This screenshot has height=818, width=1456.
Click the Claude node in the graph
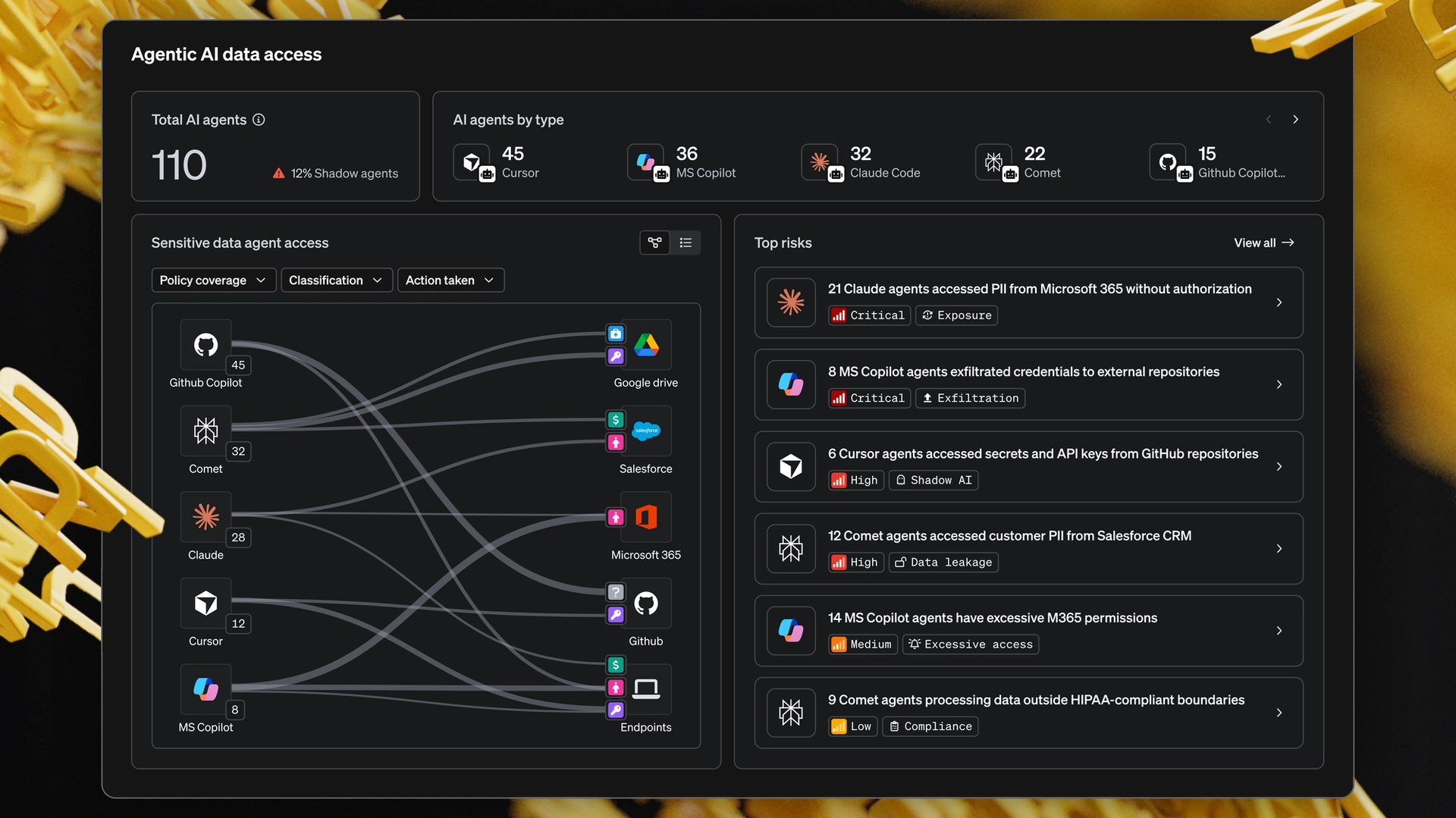pos(206,517)
